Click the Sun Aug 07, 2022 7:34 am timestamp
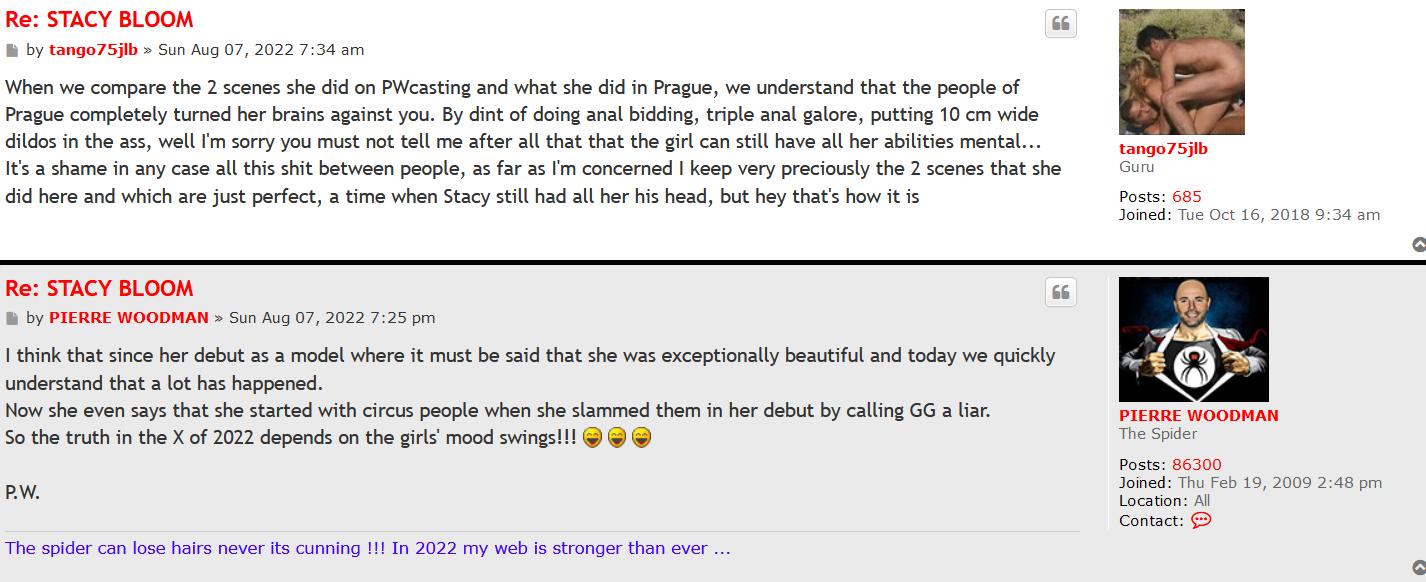This screenshot has height=582, width=1426. pyautogui.click(x=261, y=50)
